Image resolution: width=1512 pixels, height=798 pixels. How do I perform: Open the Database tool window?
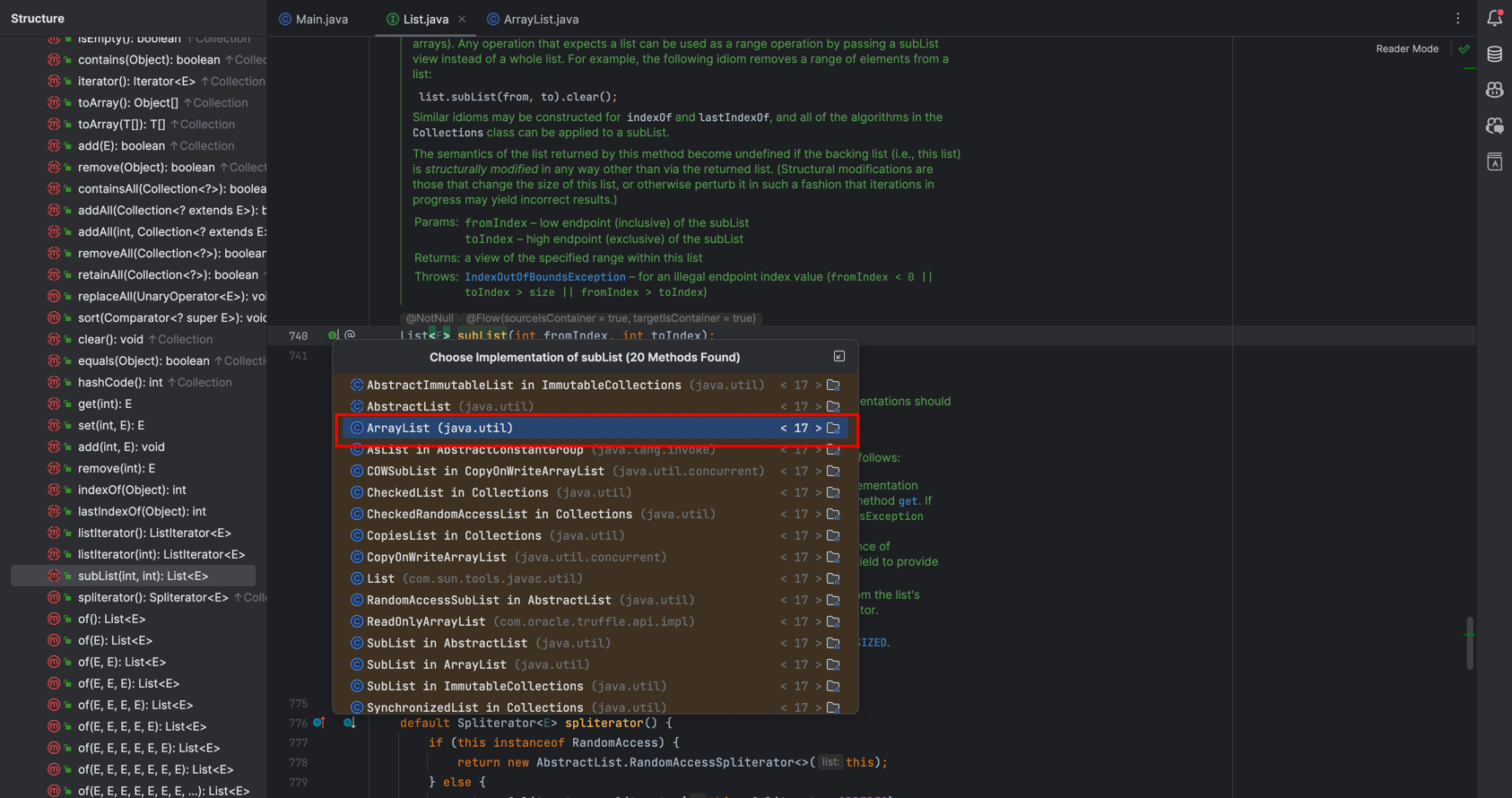(1494, 55)
